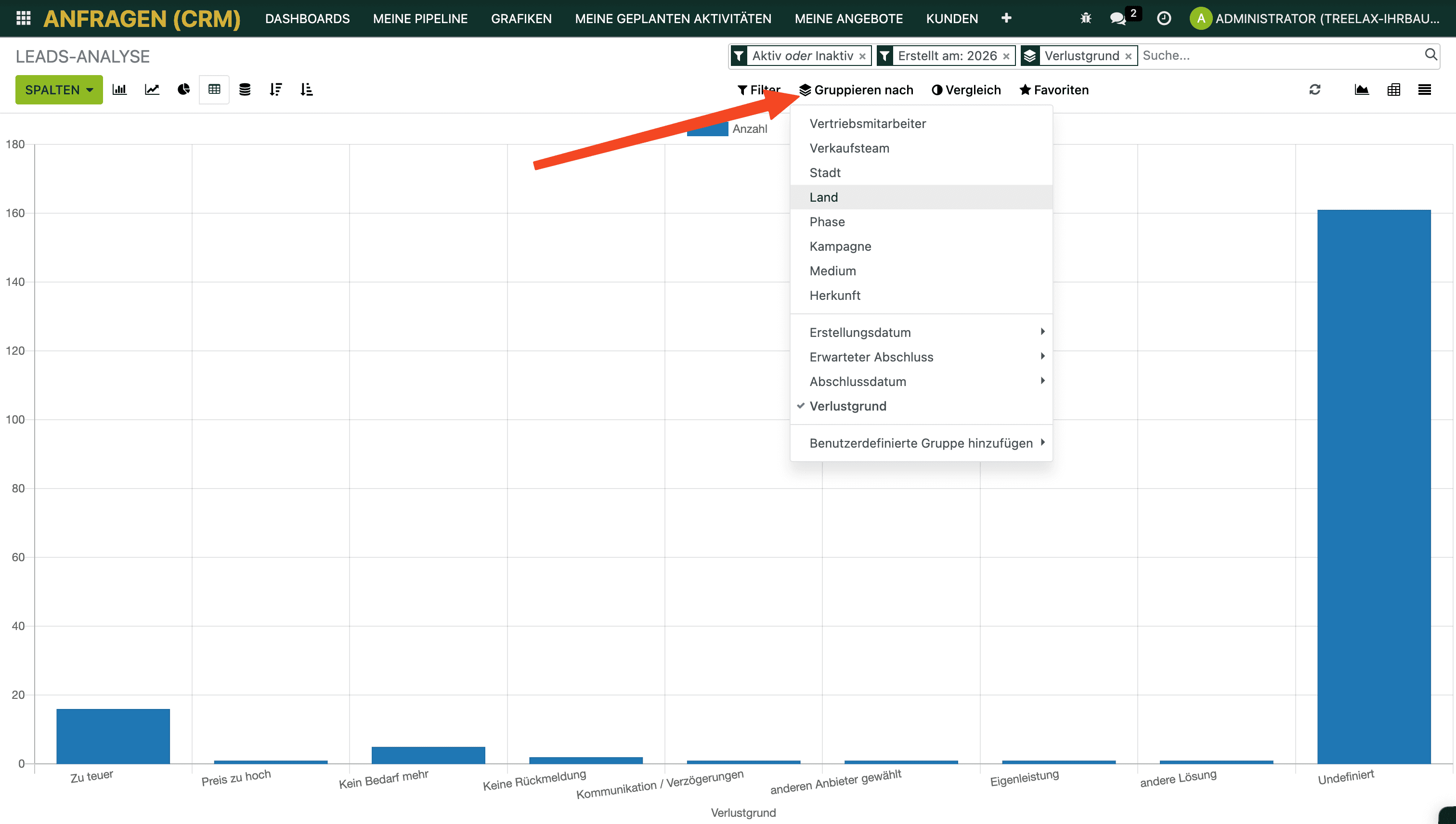This screenshot has height=824, width=1456.
Task: Open the Favoriten menu
Action: (x=1054, y=90)
